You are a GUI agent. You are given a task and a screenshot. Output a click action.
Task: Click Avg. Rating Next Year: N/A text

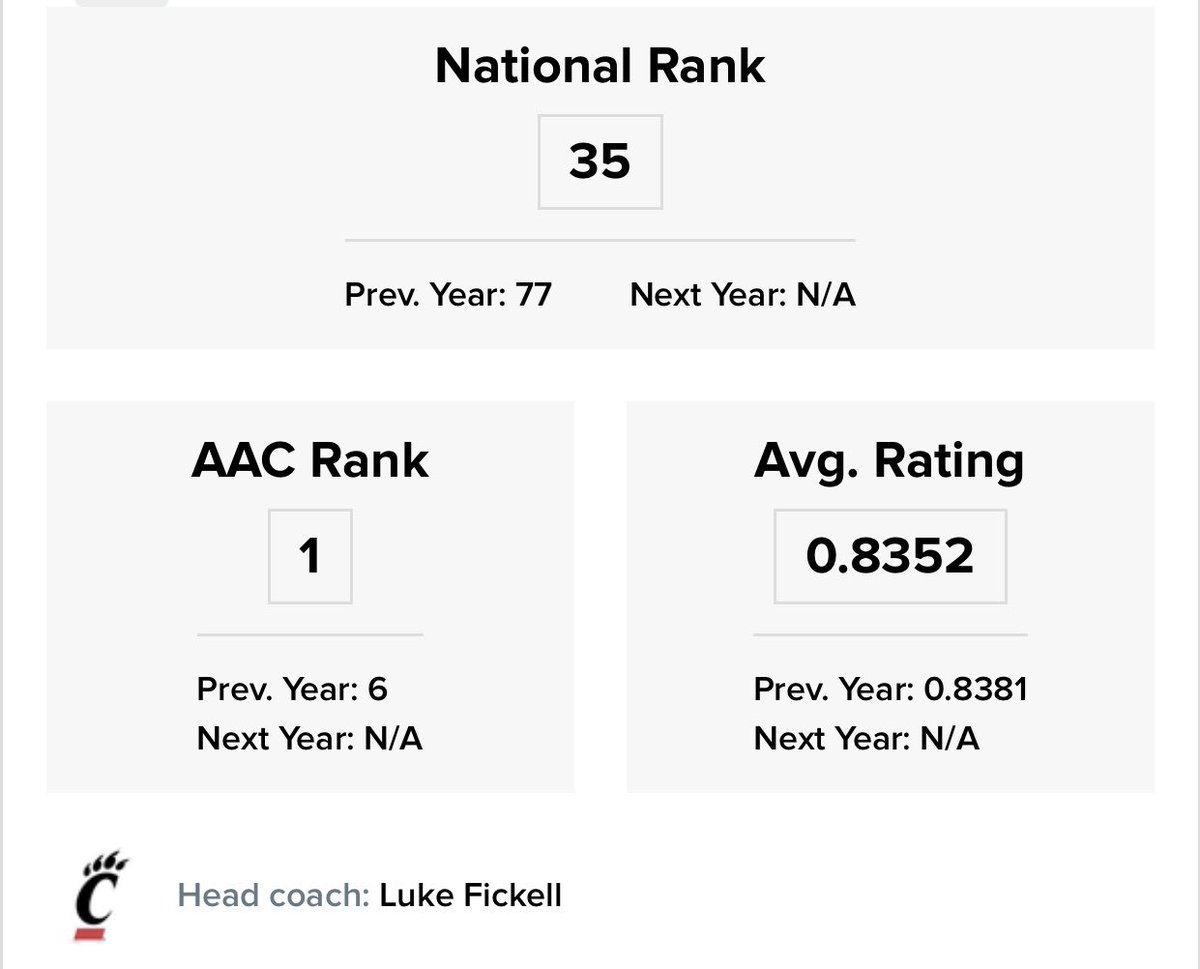pos(867,738)
